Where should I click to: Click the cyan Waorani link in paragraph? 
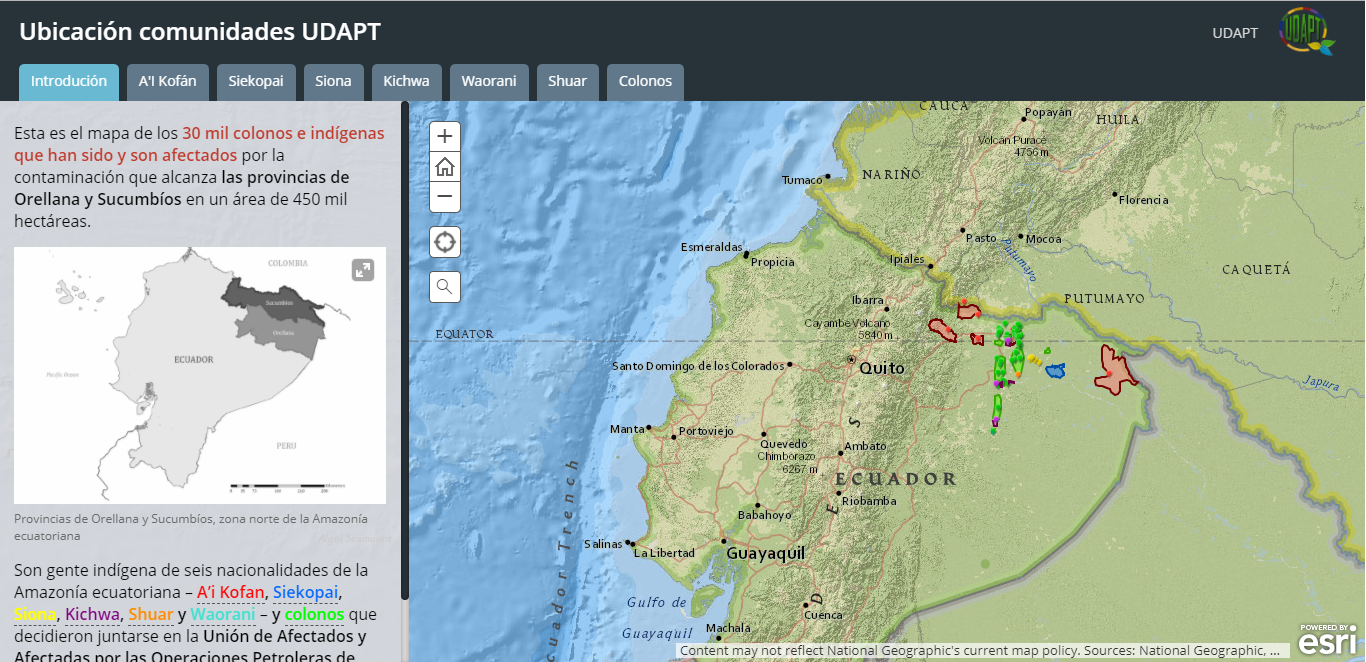coord(223,614)
